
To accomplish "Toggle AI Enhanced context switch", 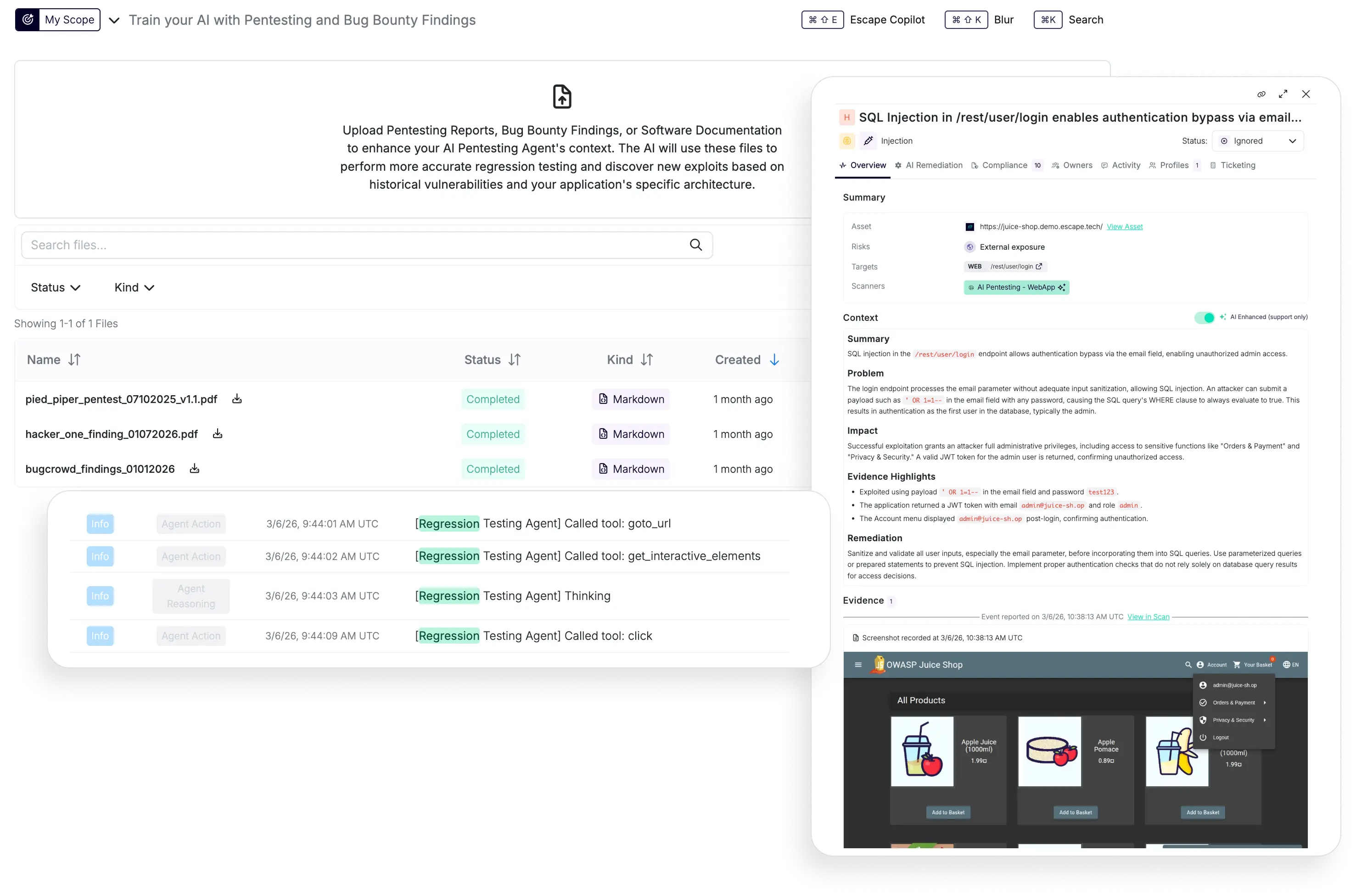I will [x=1204, y=318].
